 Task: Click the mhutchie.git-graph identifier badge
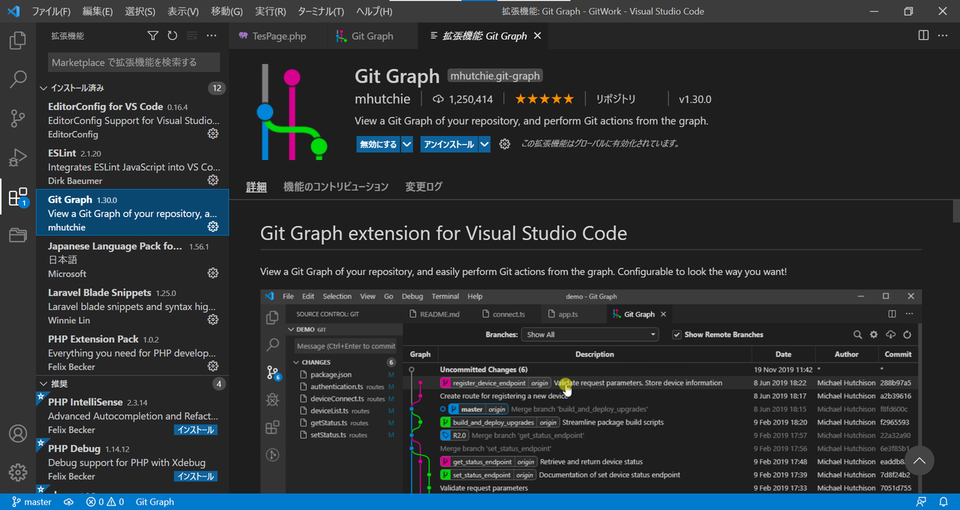[x=495, y=76]
